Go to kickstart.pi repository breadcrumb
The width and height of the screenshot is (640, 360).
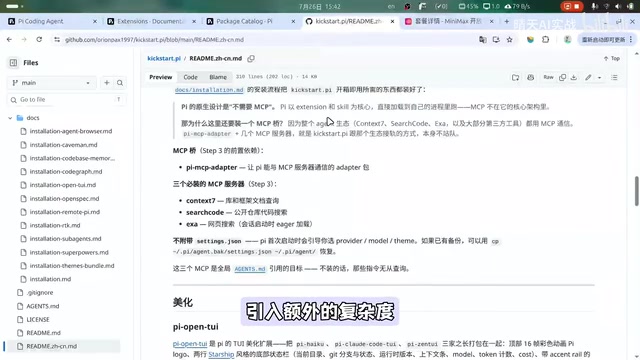point(164,58)
